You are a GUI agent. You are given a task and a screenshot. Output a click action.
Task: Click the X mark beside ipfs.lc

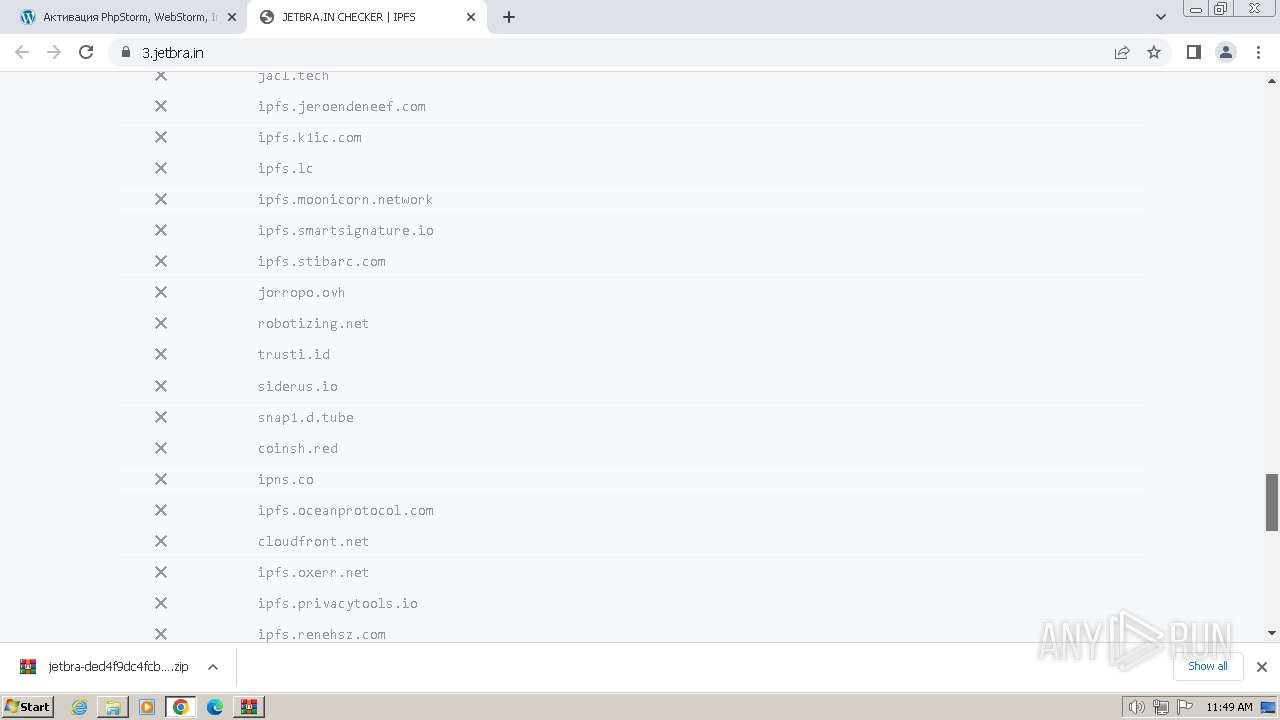point(161,168)
